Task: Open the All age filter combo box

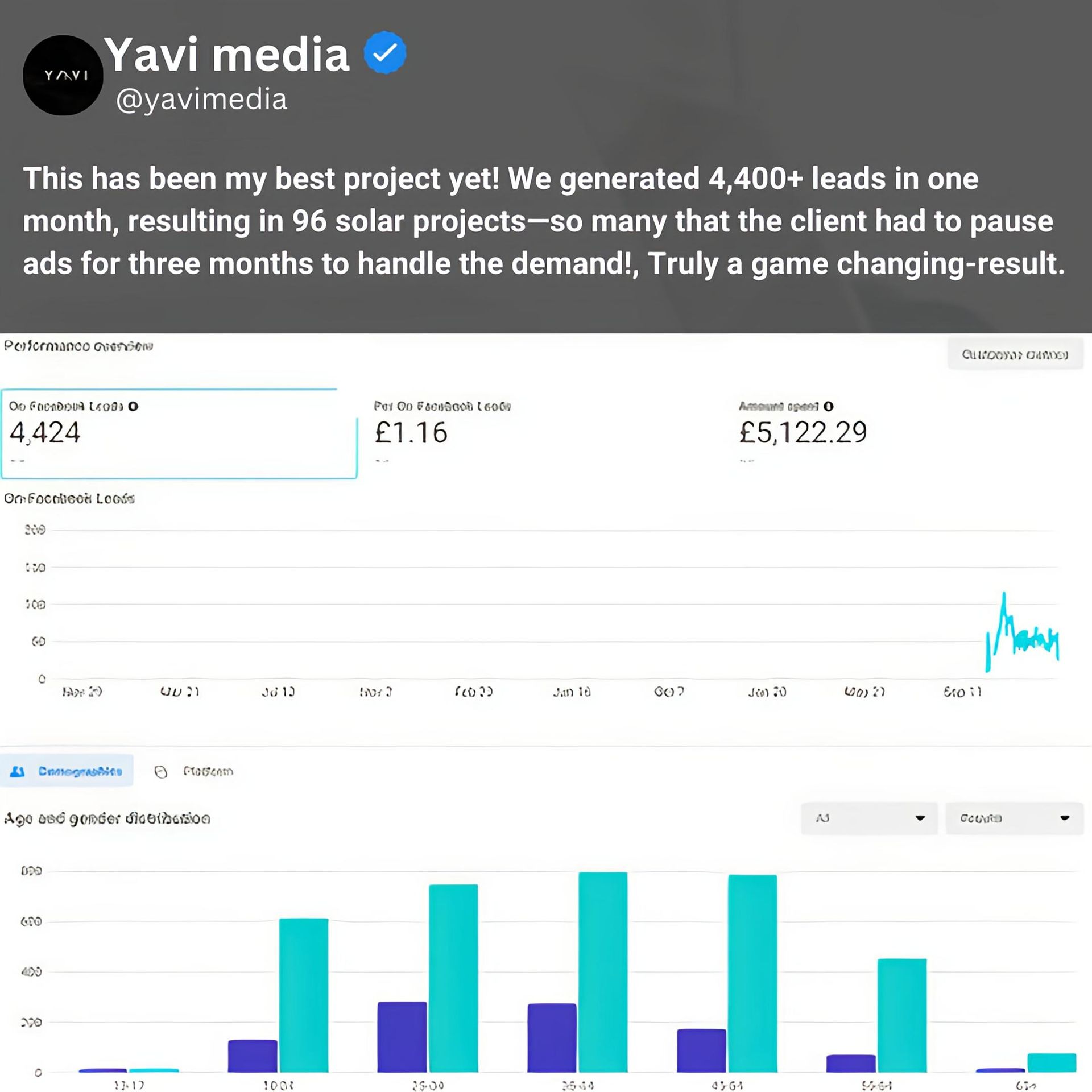Action: 868,818
